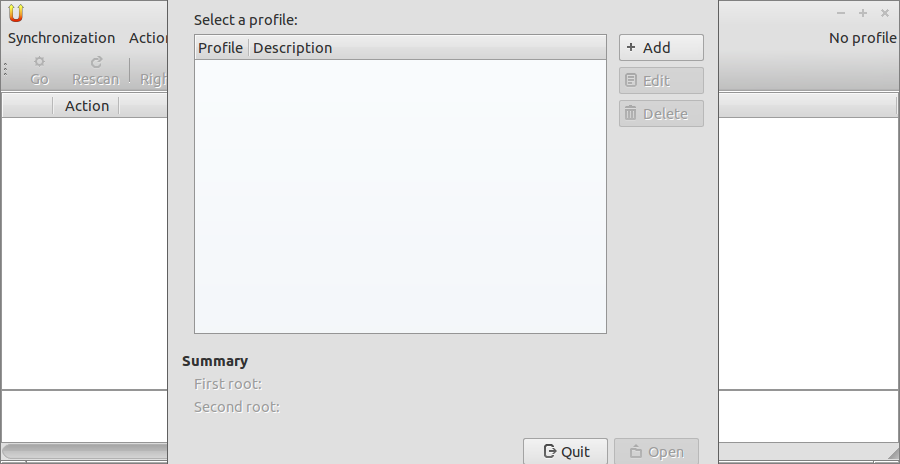This screenshot has width=900, height=464.
Task: Open the Actions menu
Action: click(x=148, y=38)
